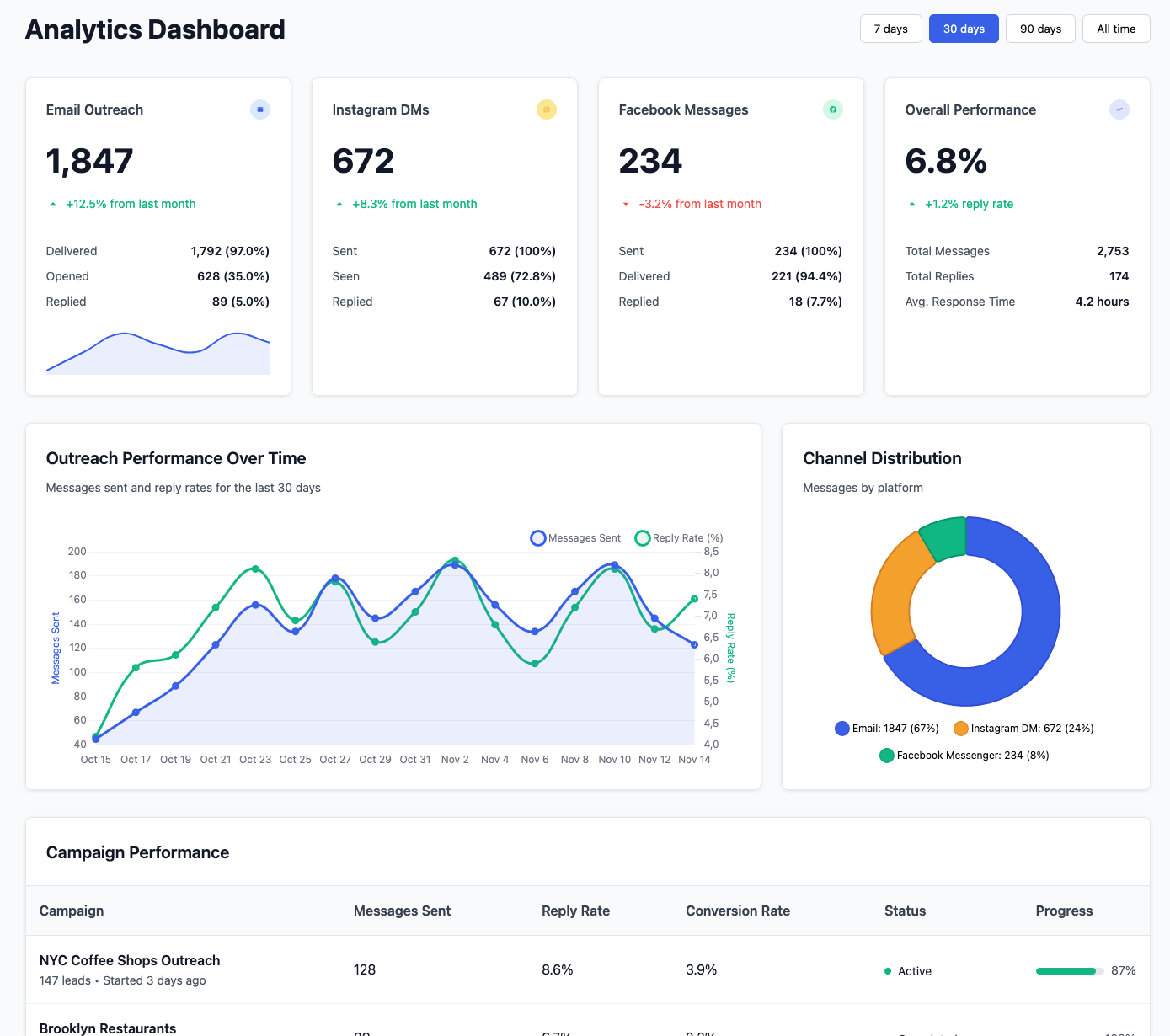This screenshot has width=1170, height=1036.
Task: Click the Email Outreach envelope icon
Action: 260,109
